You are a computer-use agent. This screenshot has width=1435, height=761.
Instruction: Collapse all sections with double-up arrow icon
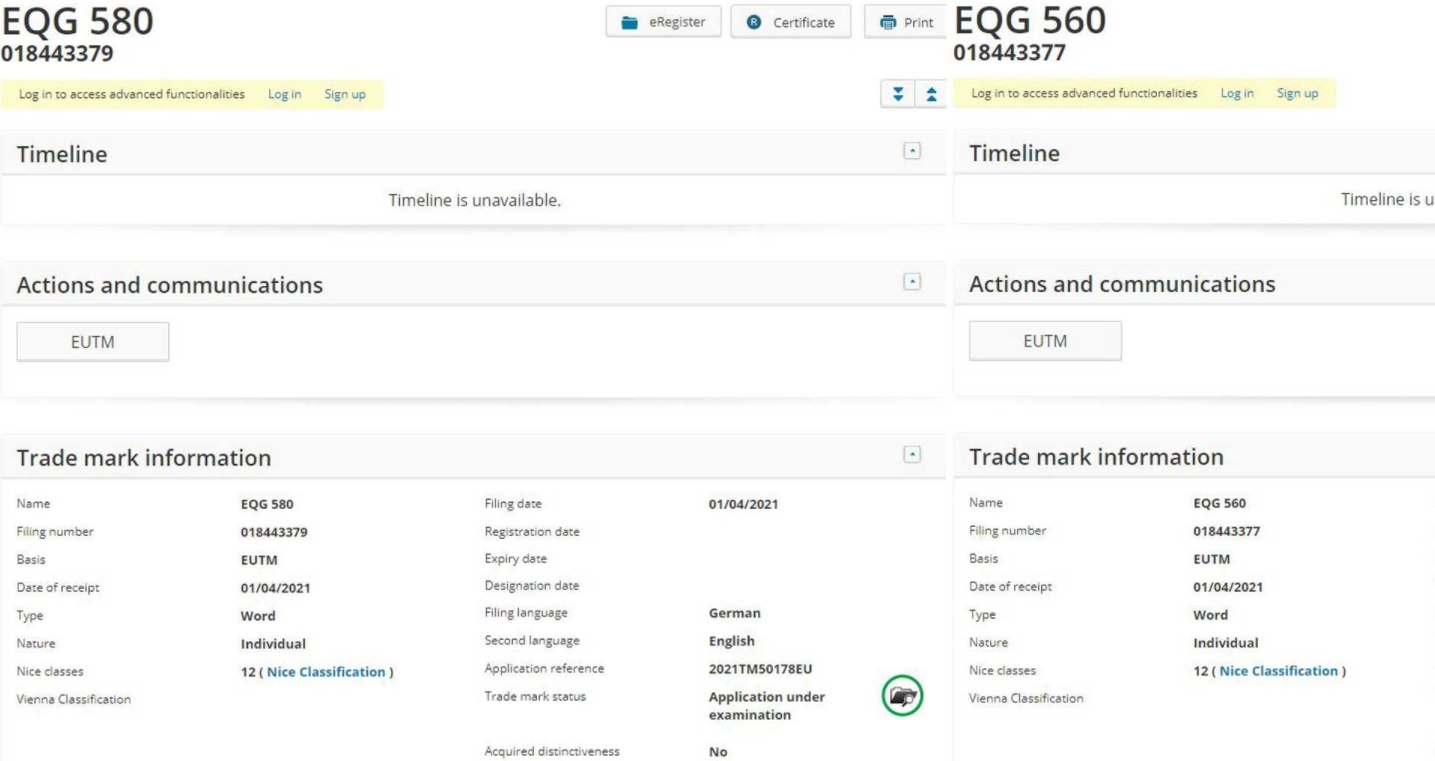click(x=930, y=94)
